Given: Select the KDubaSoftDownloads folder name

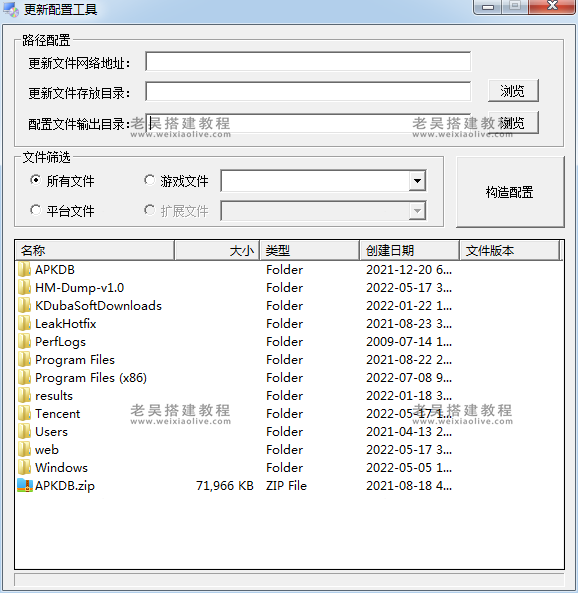Looking at the screenshot, I should point(98,306).
